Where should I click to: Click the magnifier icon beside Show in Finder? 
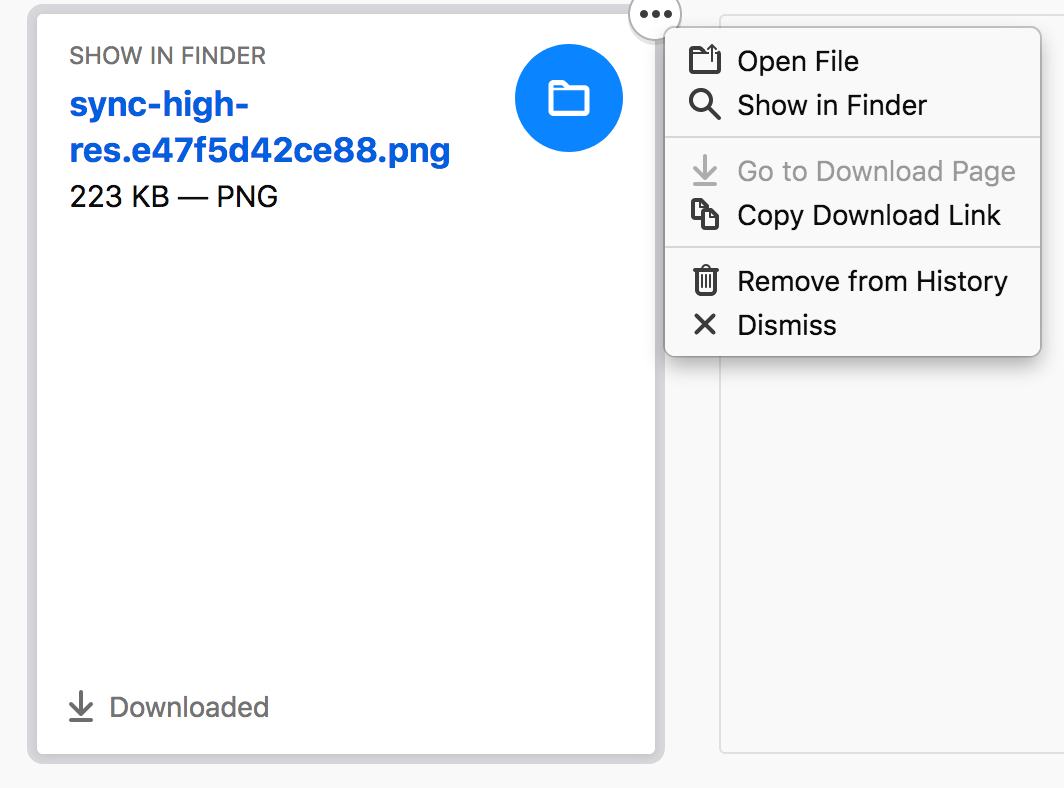click(705, 105)
